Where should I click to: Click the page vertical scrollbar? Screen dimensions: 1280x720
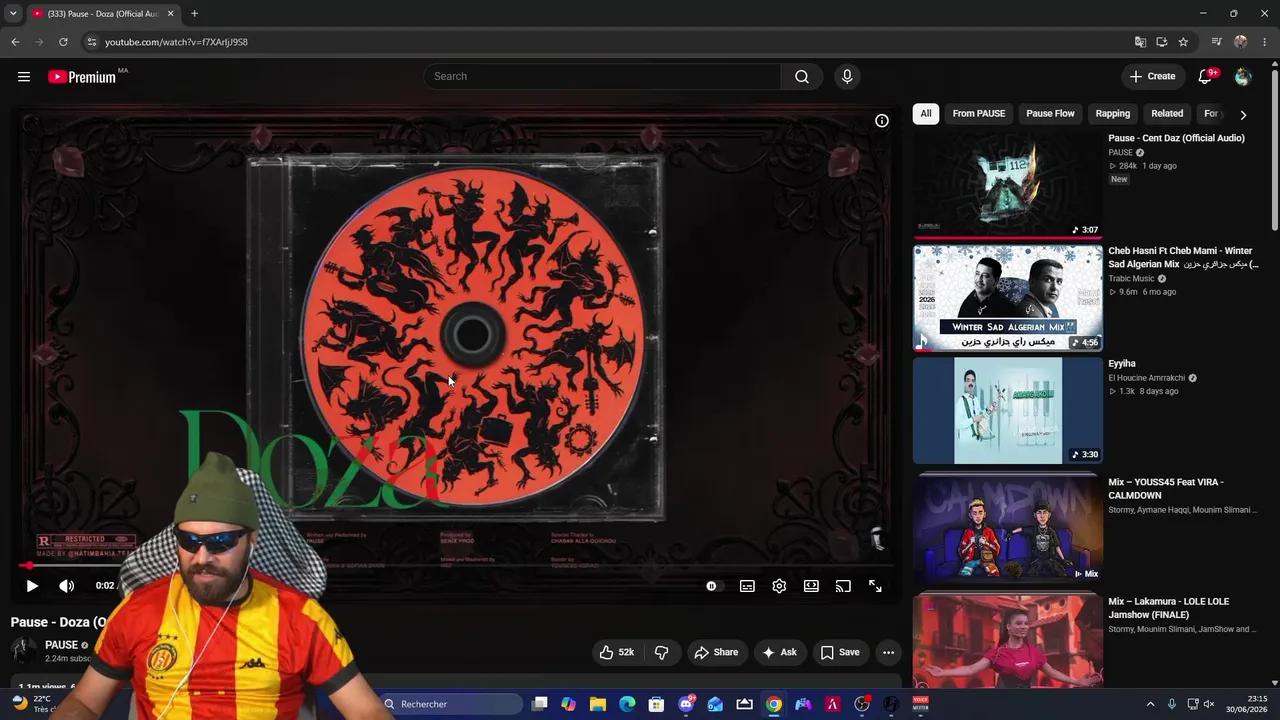[1274, 150]
